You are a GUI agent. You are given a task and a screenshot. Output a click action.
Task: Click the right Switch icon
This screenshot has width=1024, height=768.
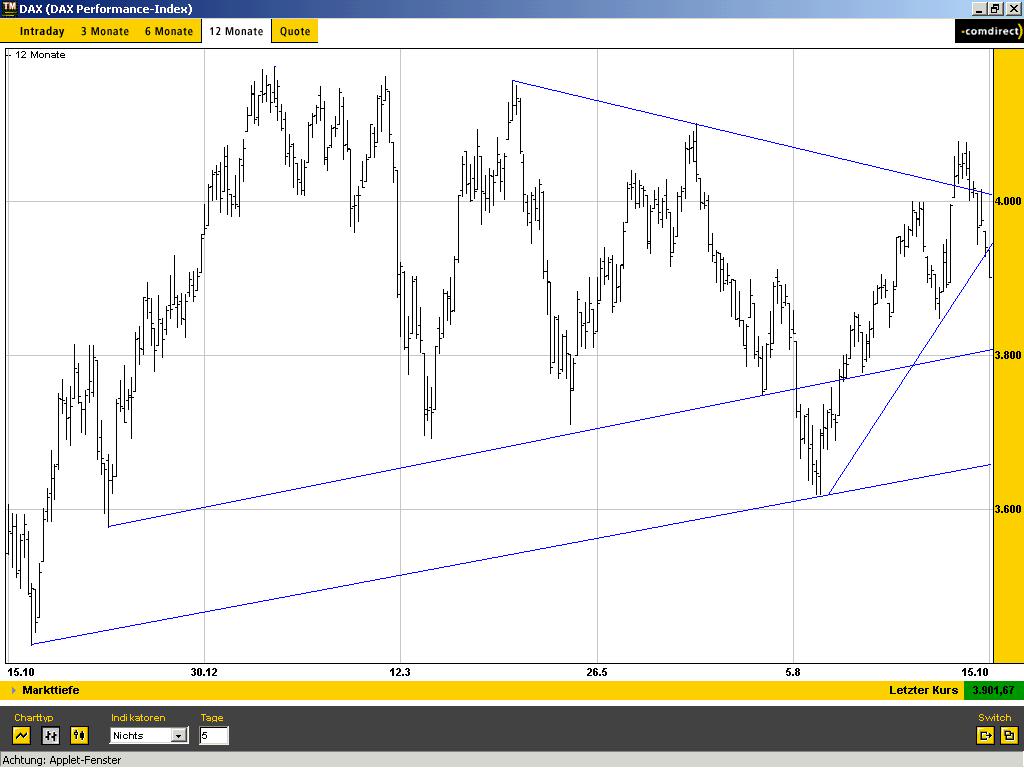pyautogui.click(x=1008, y=735)
